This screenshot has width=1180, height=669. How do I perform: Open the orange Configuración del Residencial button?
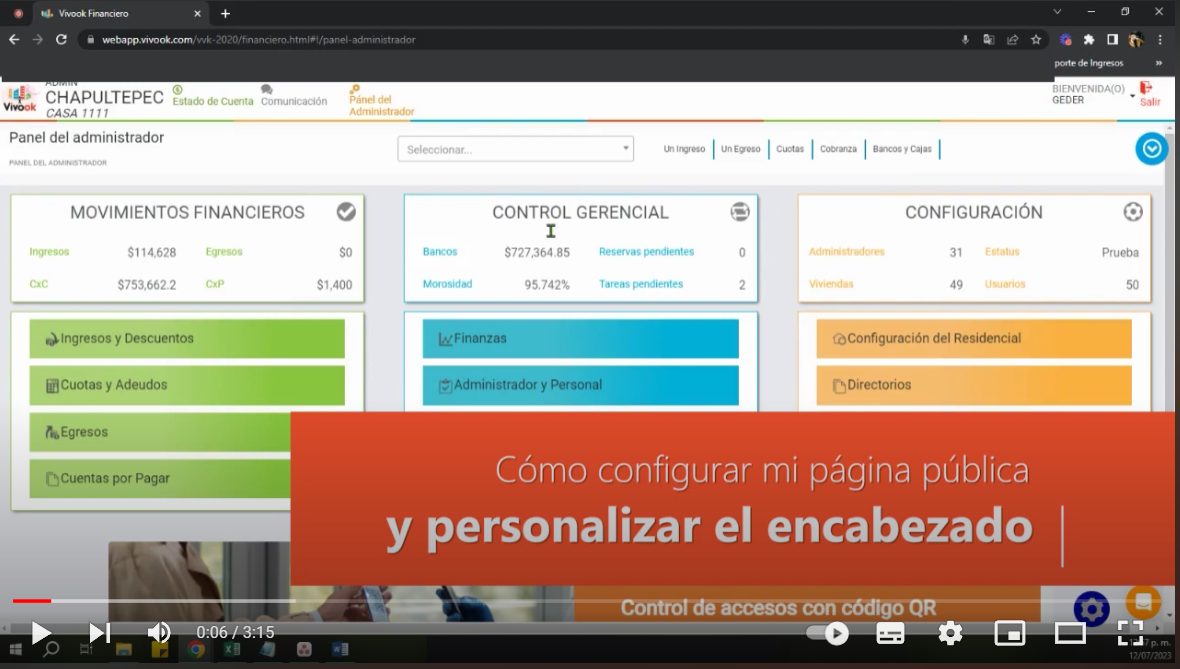[x=974, y=339]
